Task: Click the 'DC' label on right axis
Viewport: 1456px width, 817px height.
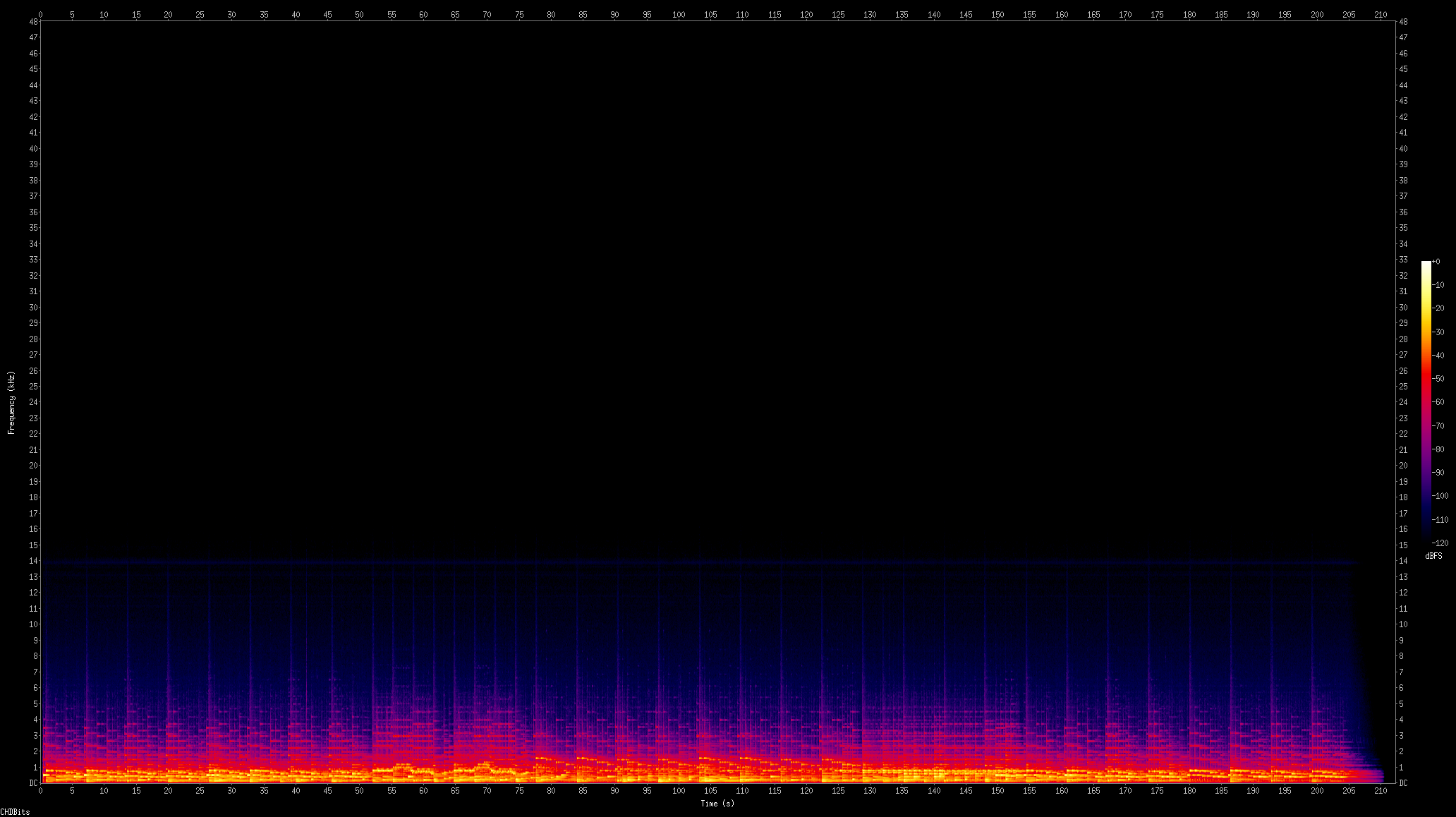Action: tap(1404, 783)
